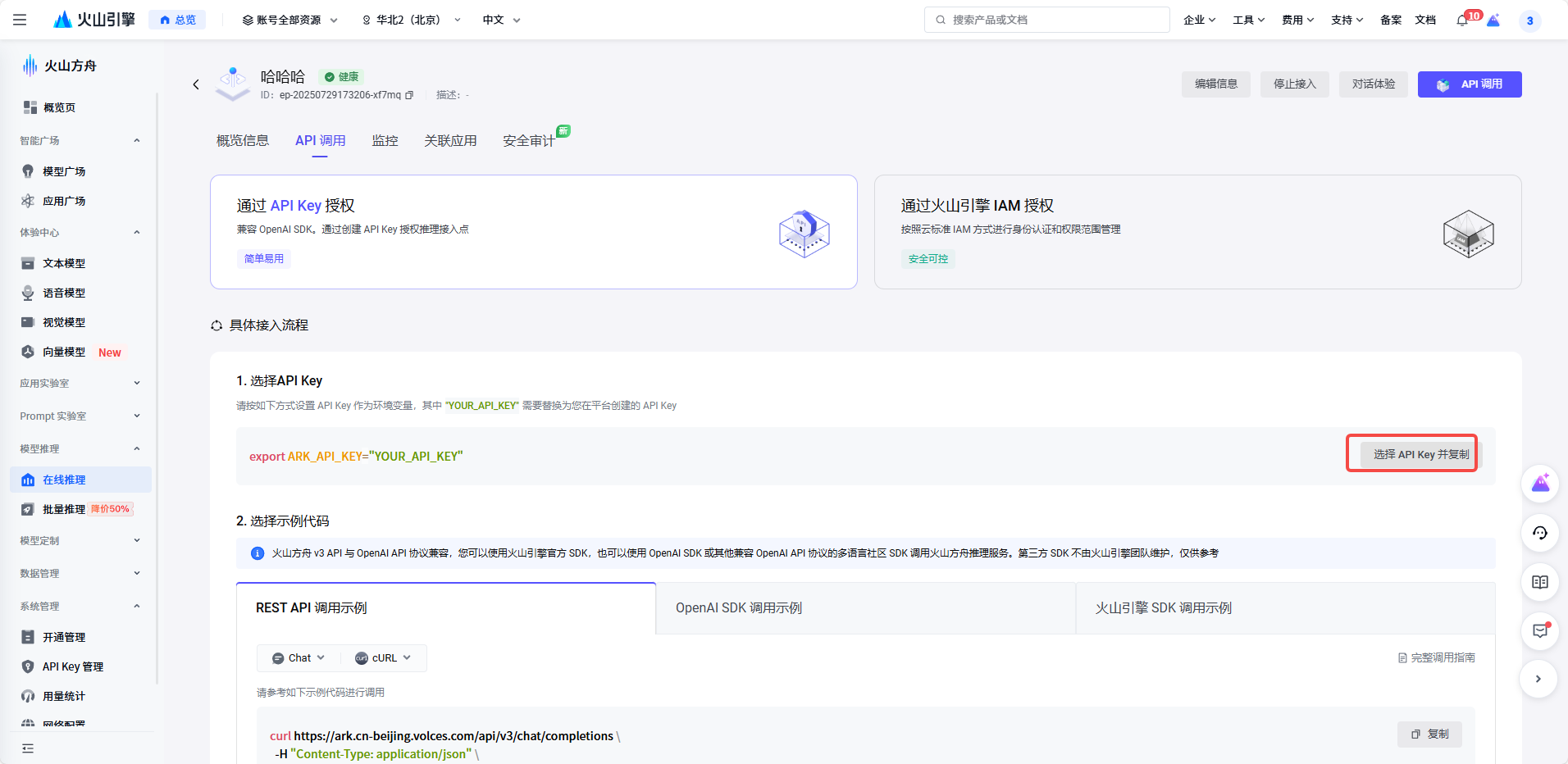Open the 中文 language dropdown
Screen dimensions: 1568x764
click(501, 20)
